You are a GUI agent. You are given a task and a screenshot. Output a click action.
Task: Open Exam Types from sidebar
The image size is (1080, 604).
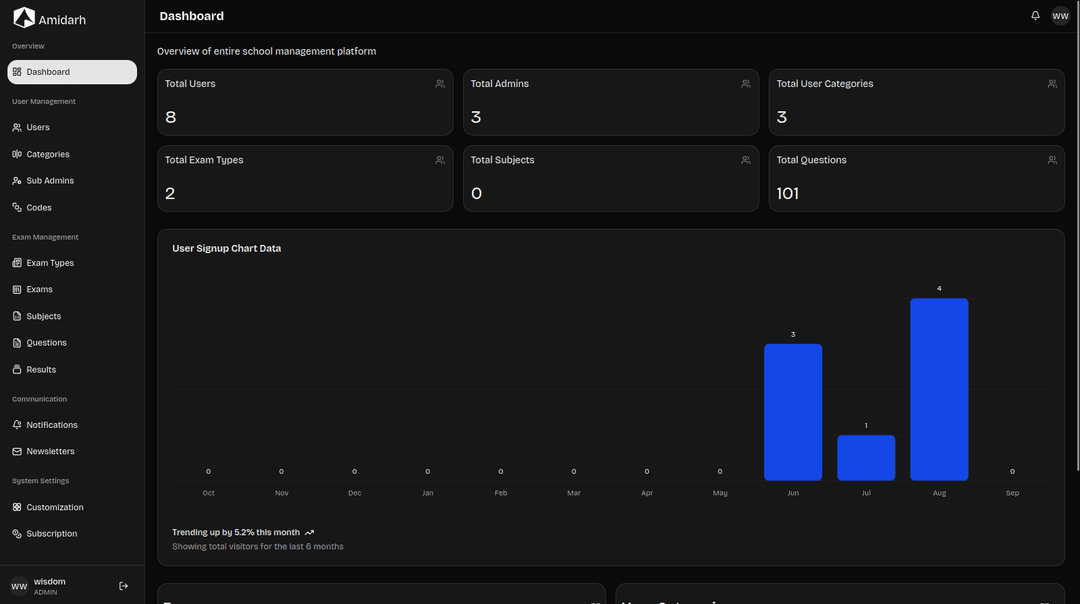point(50,263)
